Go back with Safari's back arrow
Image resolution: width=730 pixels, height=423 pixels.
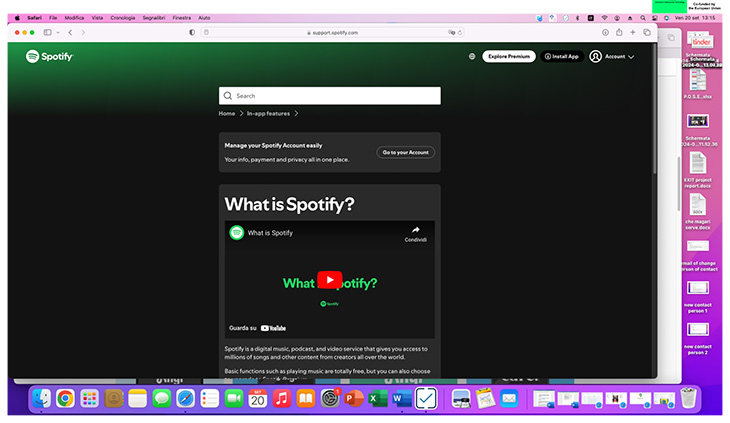tap(70, 33)
